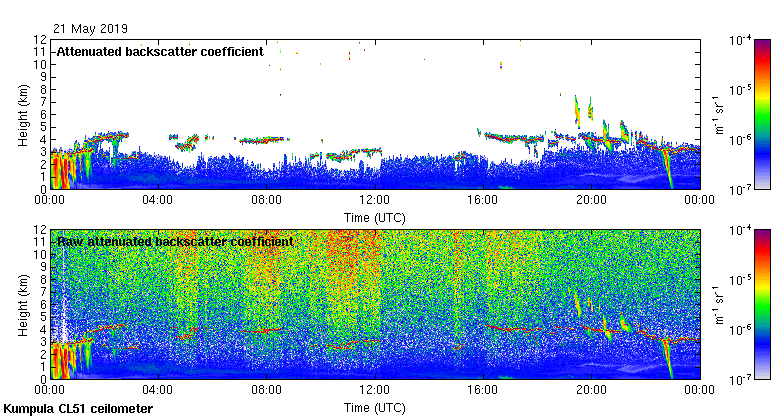Click the upper colorbar's 10⁻⁴ label
The width and height of the screenshot is (780, 420).
[740, 40]
